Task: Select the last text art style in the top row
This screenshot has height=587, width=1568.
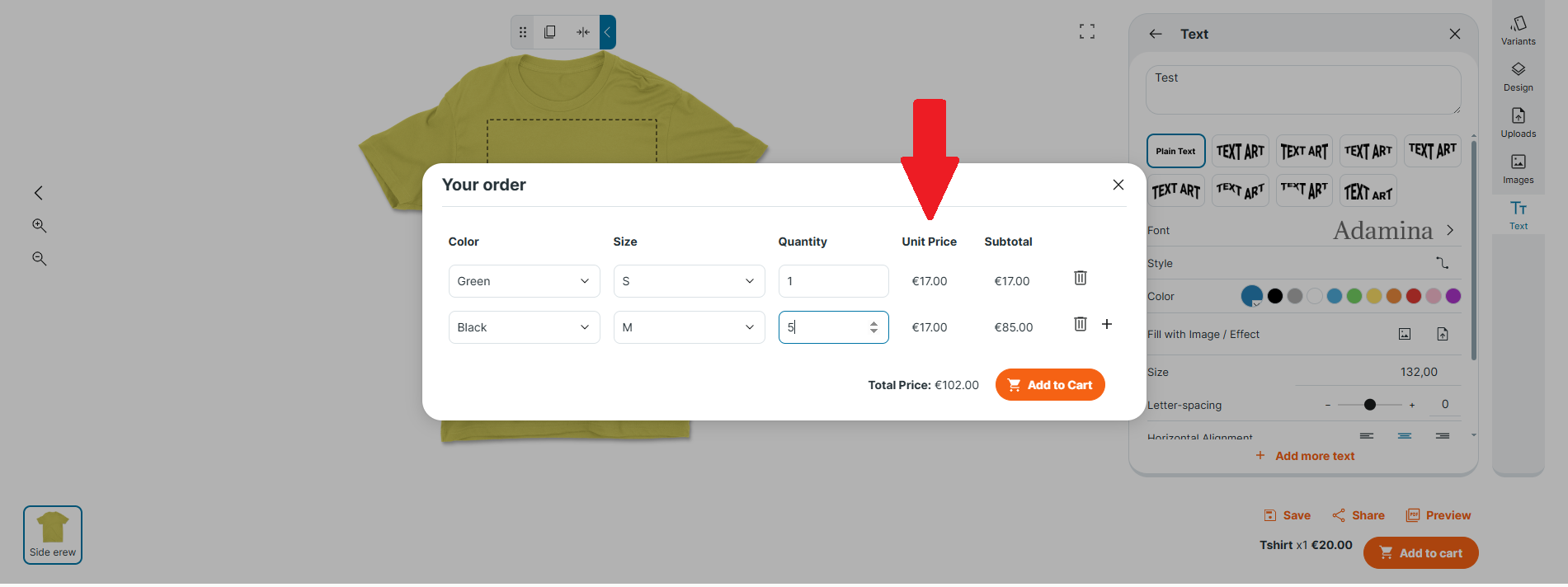Action: click(x=1433, y=151)
